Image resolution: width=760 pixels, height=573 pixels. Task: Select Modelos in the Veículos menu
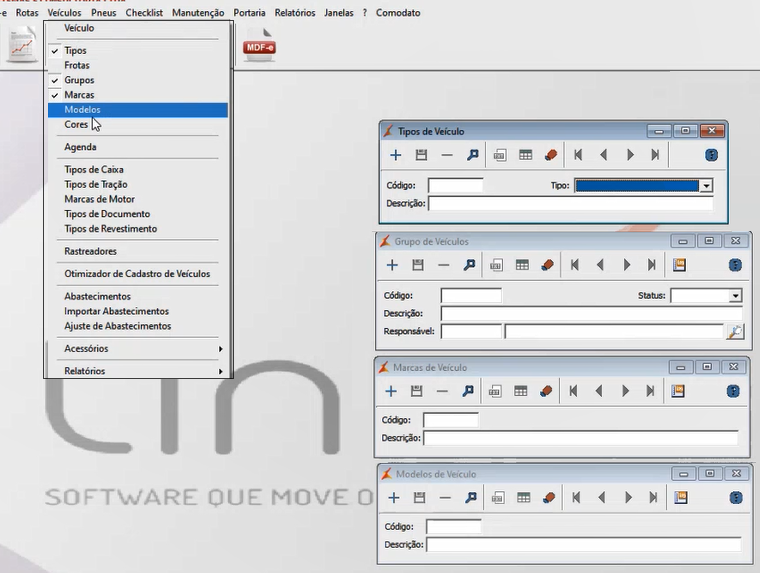click(138, 110)
